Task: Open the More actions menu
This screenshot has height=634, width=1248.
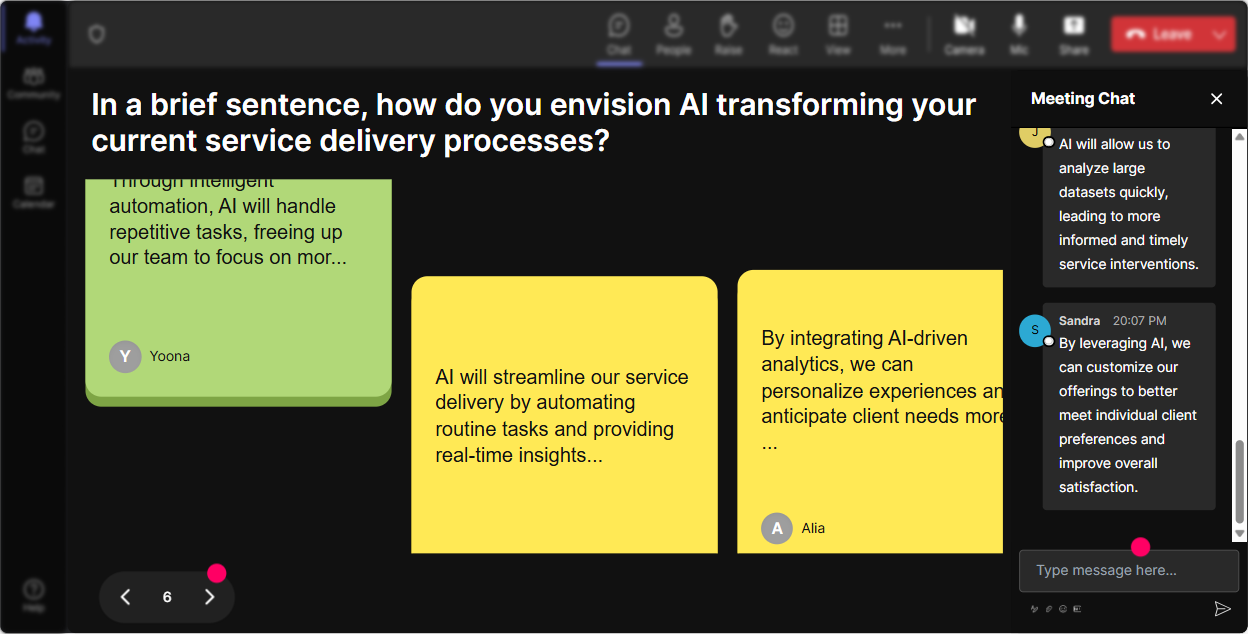Action: (x=893, y=34)
